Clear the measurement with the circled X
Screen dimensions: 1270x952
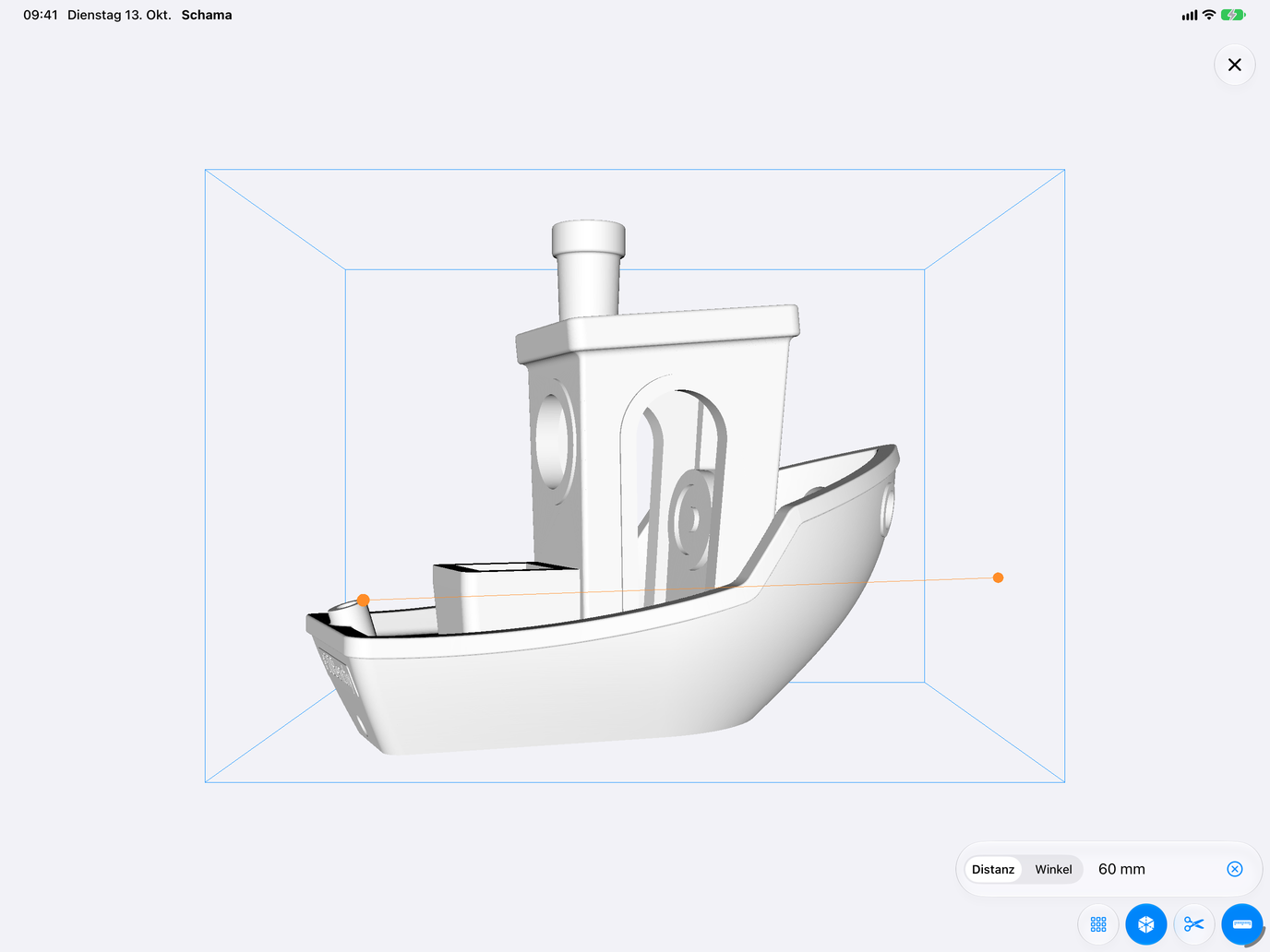click(1235, 869)
